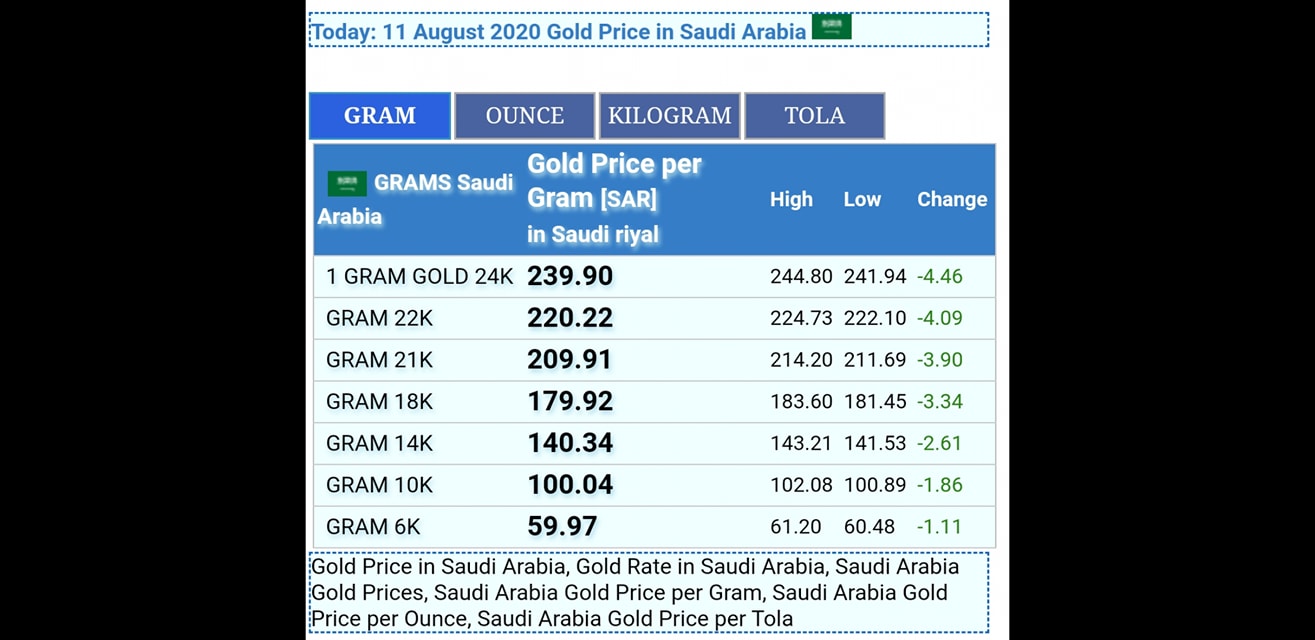
Task: Select the GRAM tab
Action: (380, 116)
